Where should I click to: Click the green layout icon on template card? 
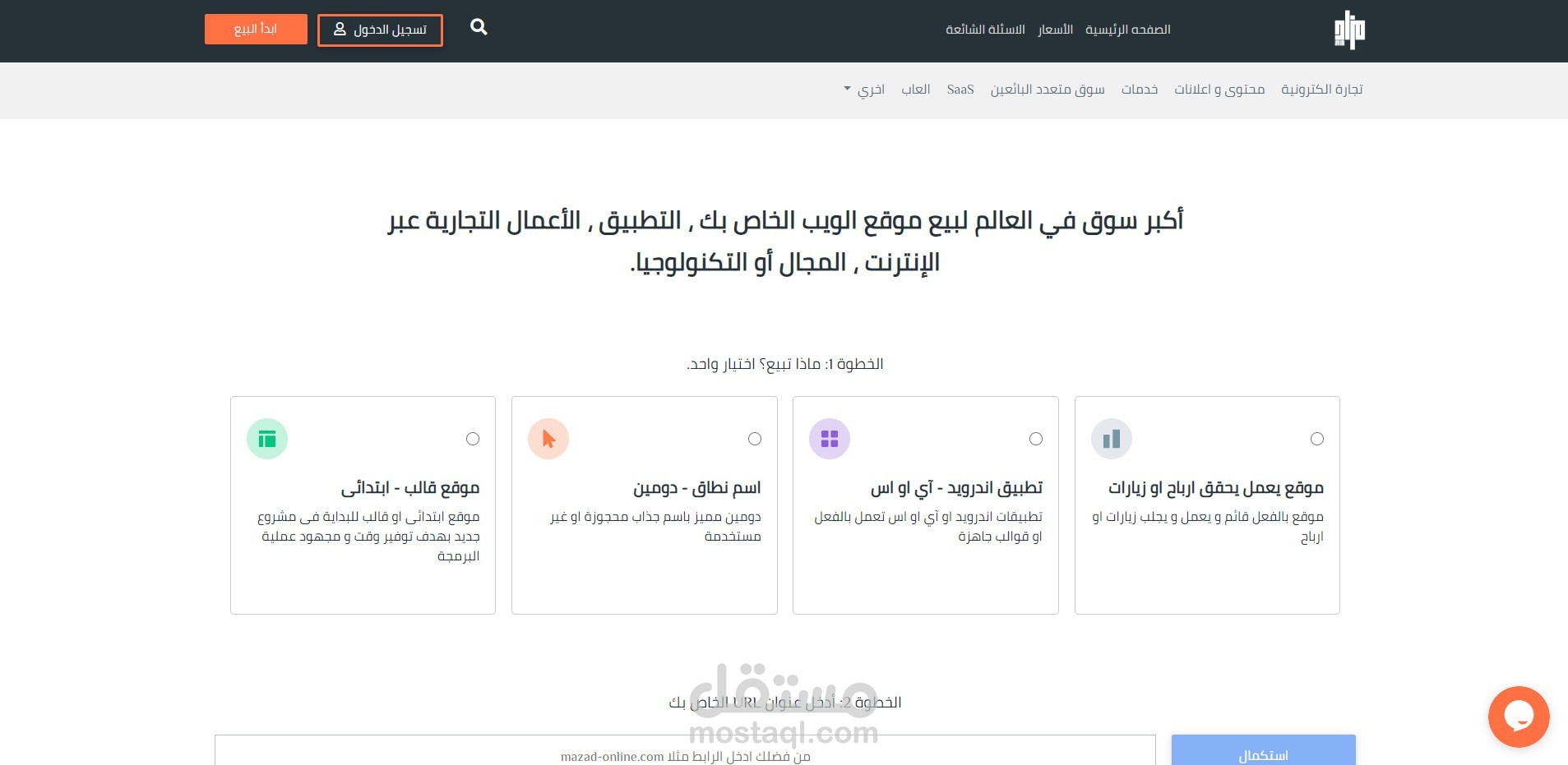tap(267, 439)
